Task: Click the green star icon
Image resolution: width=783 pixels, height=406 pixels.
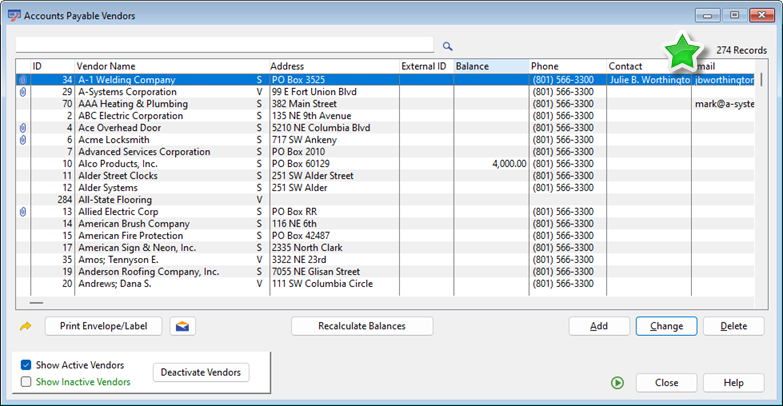Action: click(x=683, y=52)
